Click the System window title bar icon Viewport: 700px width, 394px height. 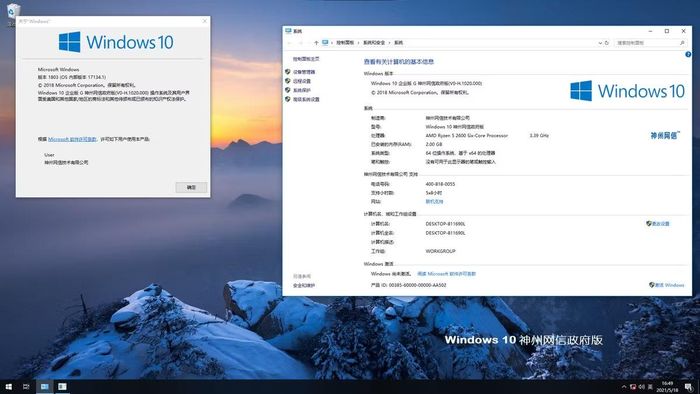(x=288, y=31)
